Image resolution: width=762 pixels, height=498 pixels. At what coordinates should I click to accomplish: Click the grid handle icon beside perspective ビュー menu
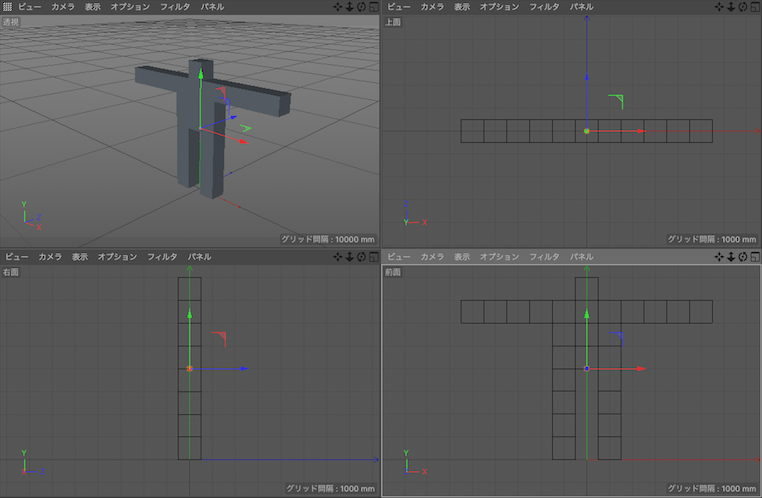click(x=7, y=7)
